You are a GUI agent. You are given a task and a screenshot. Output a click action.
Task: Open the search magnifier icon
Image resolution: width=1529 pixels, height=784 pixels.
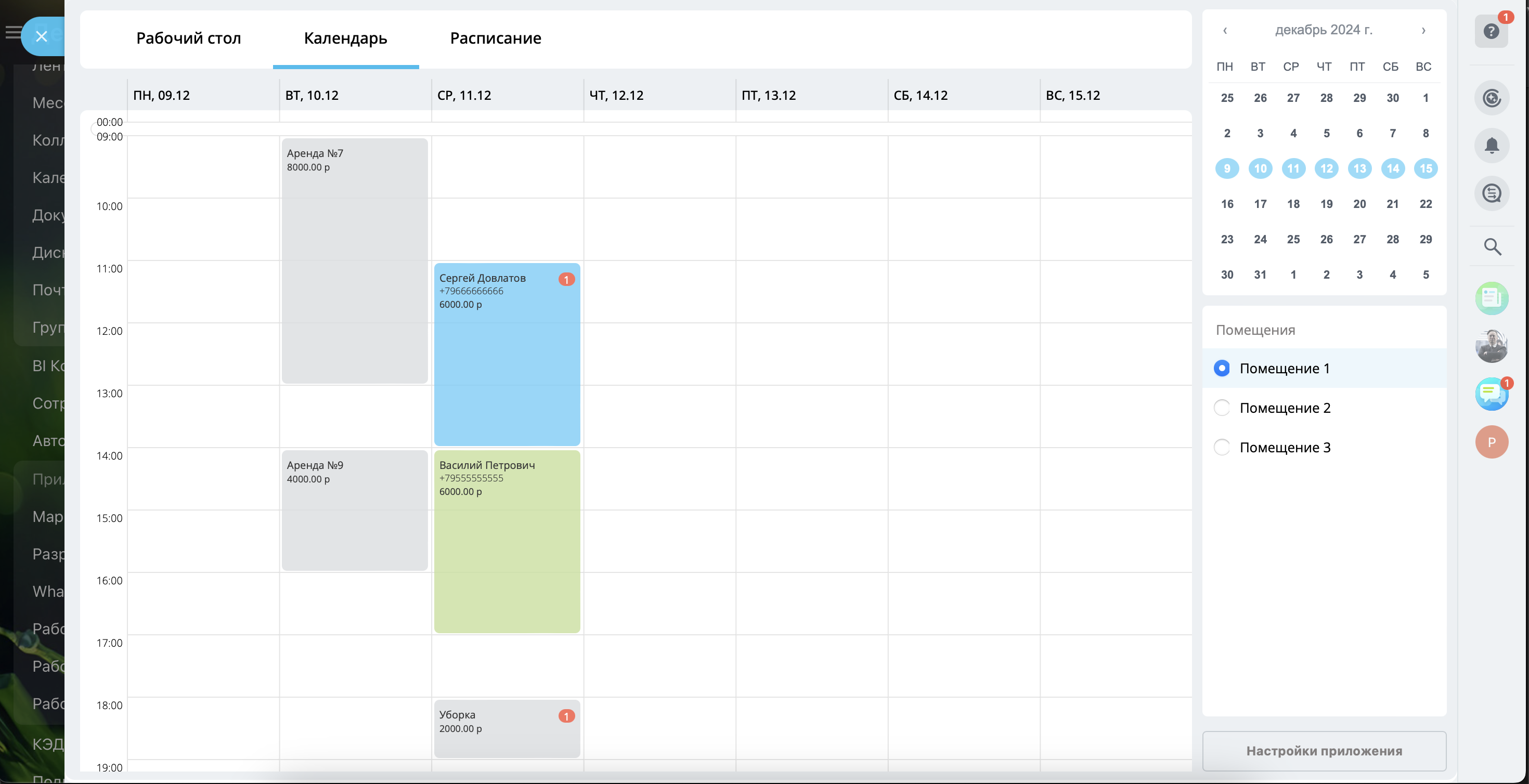pyautogui.click(x=1492, y=246)
